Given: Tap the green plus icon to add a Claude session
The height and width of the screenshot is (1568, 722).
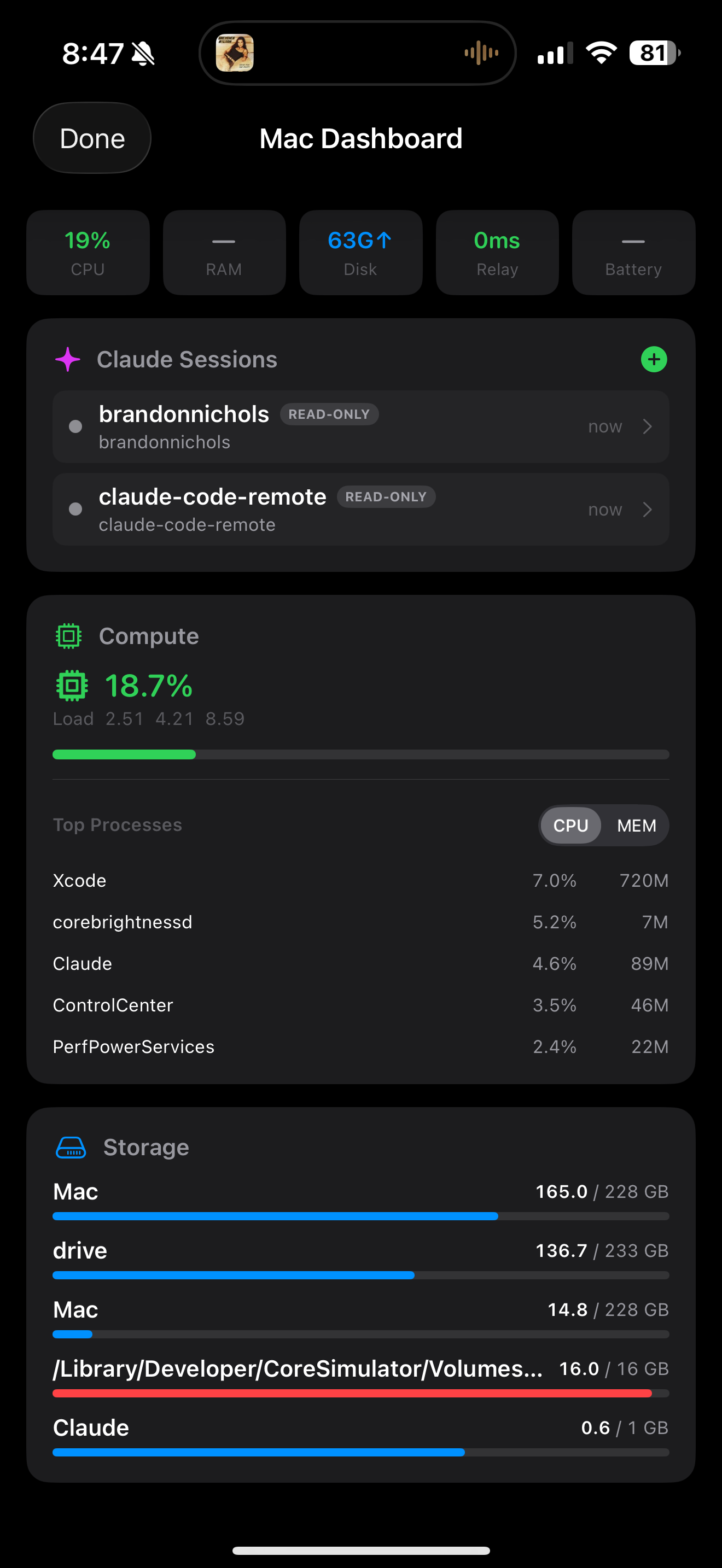Looking at the screenshot, I should pyautogui.click(x=654, y=359).
